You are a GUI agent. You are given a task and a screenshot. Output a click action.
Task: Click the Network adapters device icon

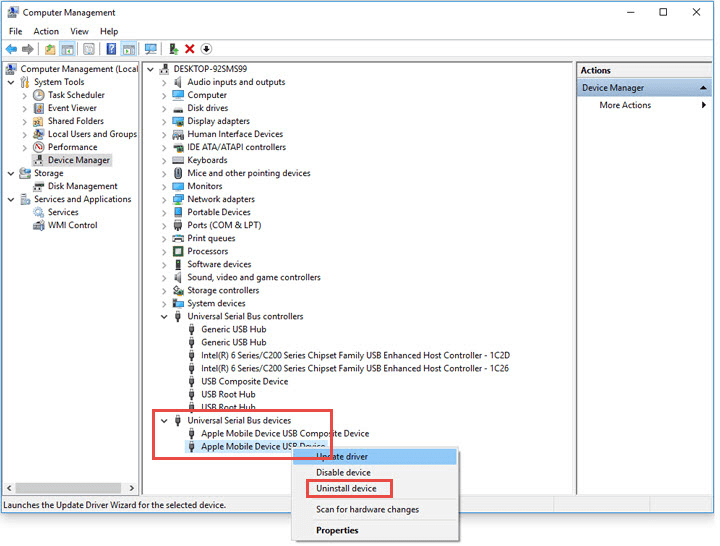point(178,199)
